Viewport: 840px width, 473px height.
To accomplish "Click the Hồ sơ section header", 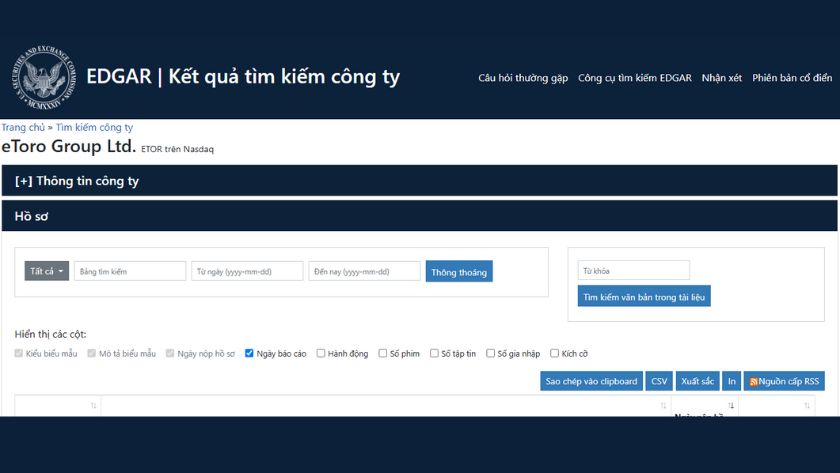I will pyautogui.click(x=419, y=216).
